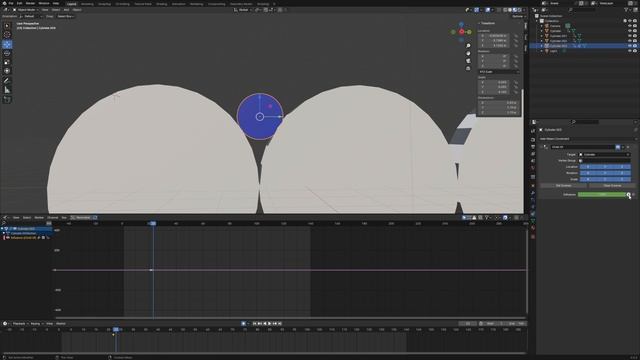The image size is (640, 360).
Task: Toggle Cylinder.003 render visibility camera icon
Action: pos(635,46)
